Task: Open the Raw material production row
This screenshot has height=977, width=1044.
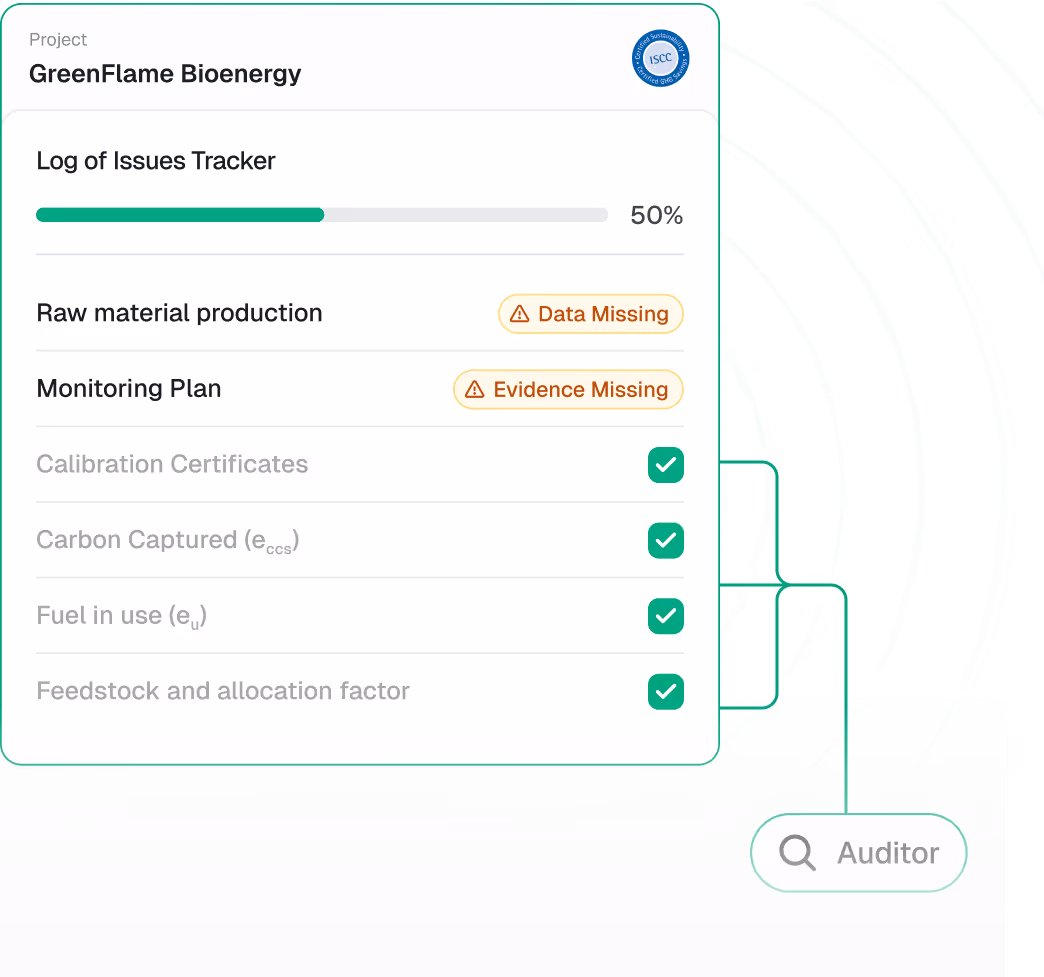Action: click(360, 314)
